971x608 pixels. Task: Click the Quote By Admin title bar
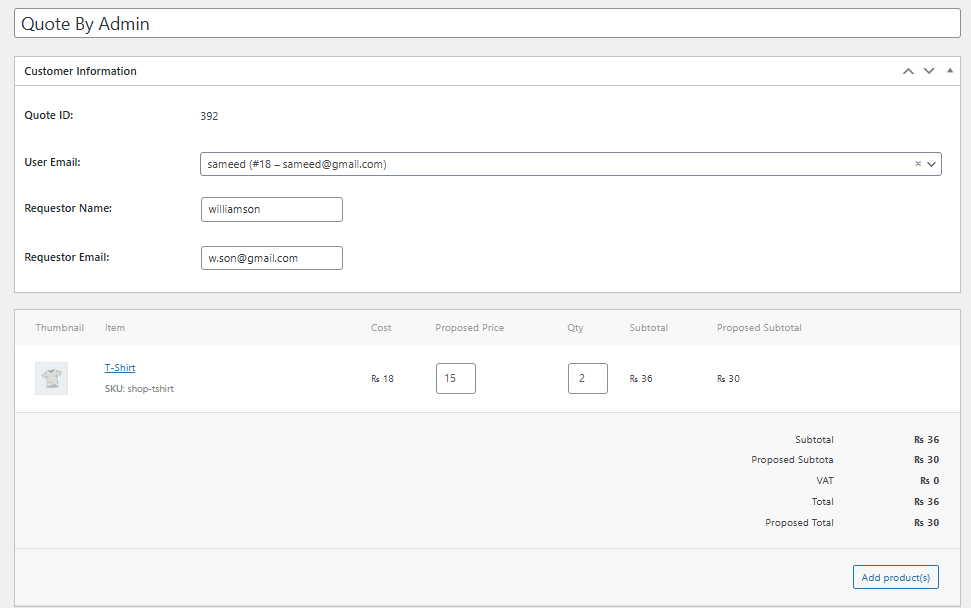(x=485, y=22)
